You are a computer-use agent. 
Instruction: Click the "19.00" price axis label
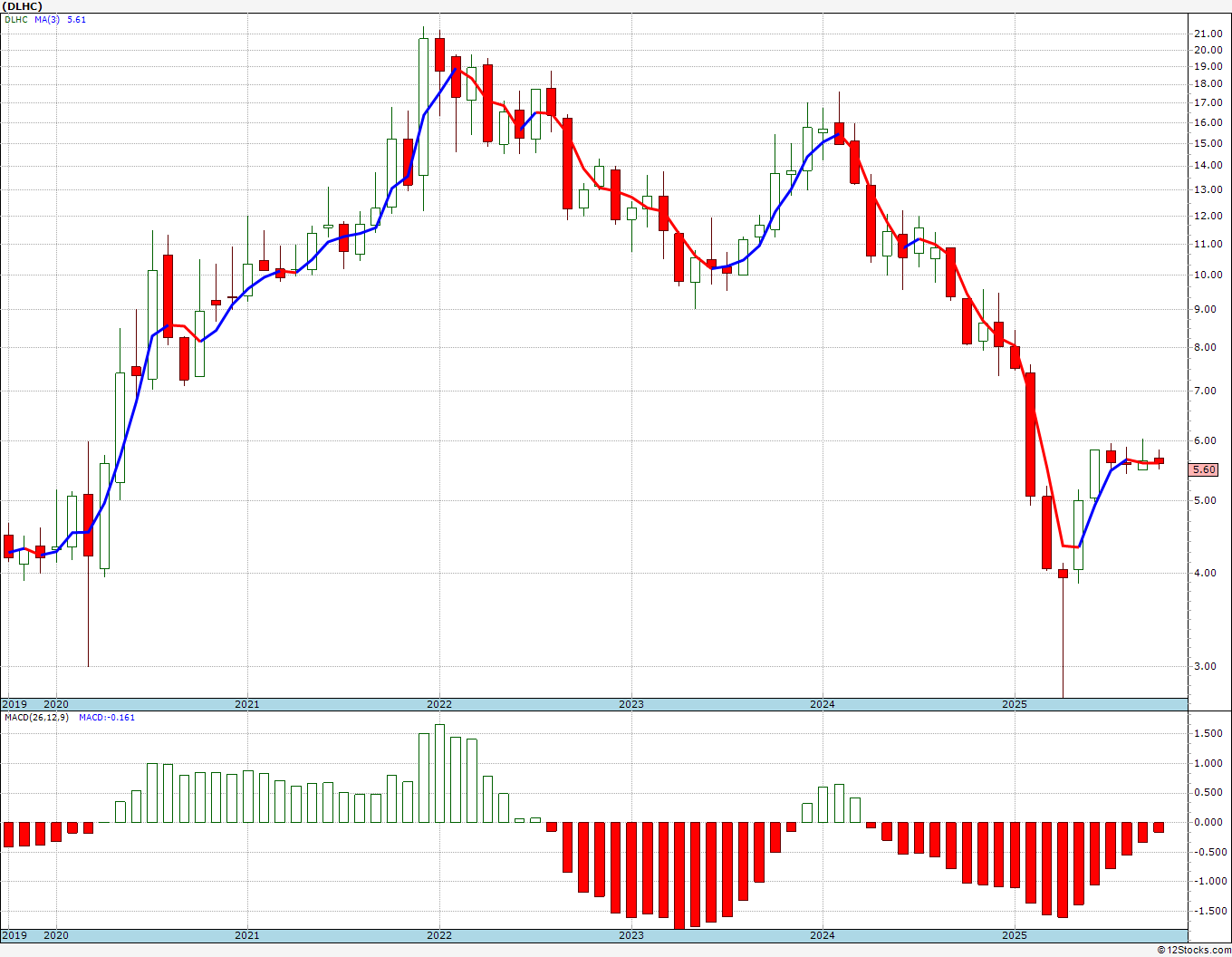pos(1207,66)
